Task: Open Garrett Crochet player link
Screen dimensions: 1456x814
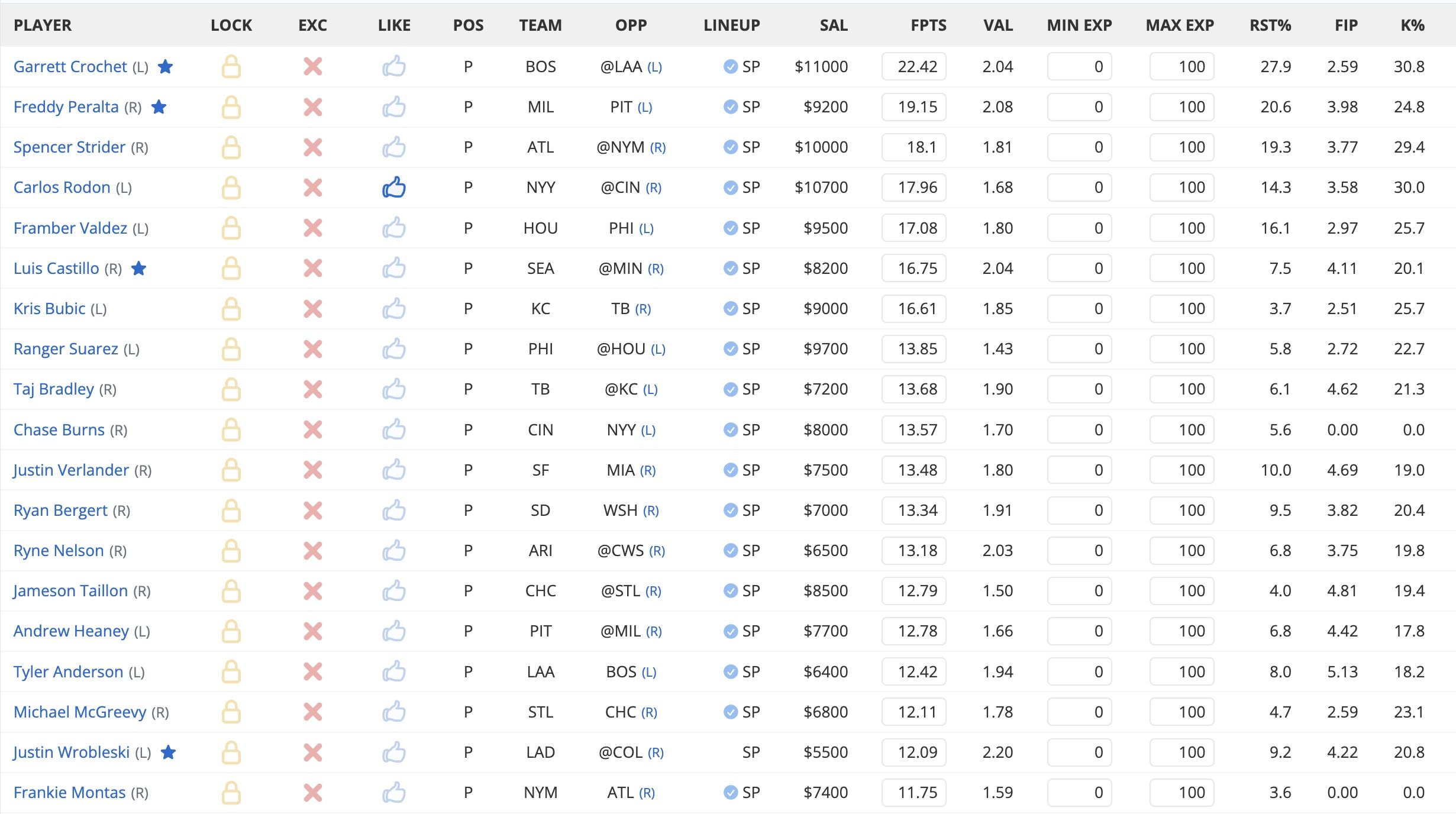Action: (x=70, y=67)
